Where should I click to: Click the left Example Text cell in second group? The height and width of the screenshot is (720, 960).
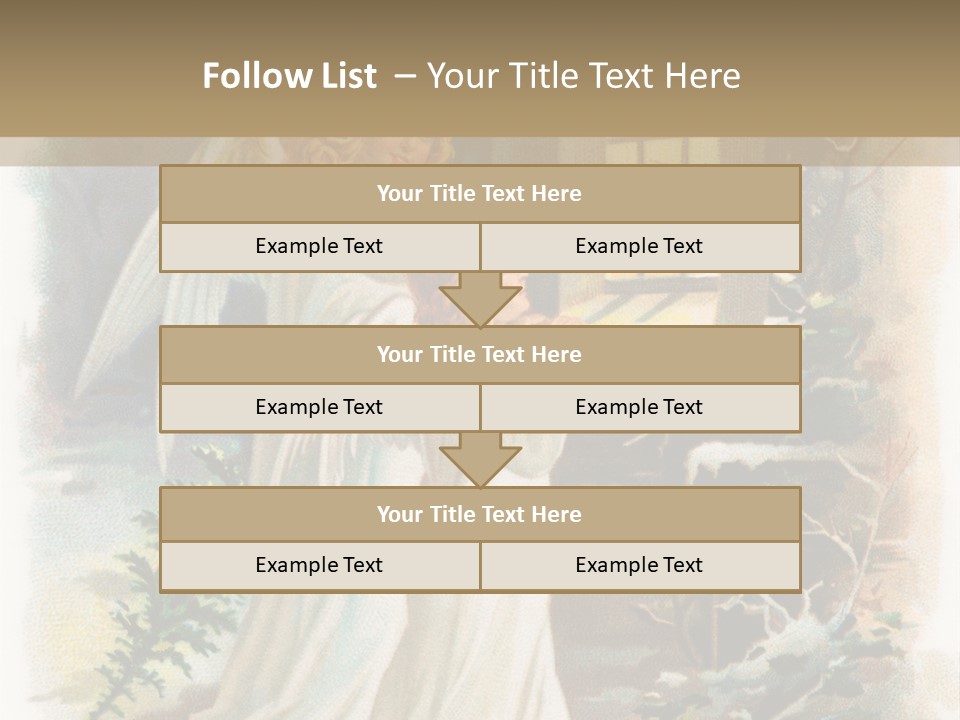click(x=319, y=407)
